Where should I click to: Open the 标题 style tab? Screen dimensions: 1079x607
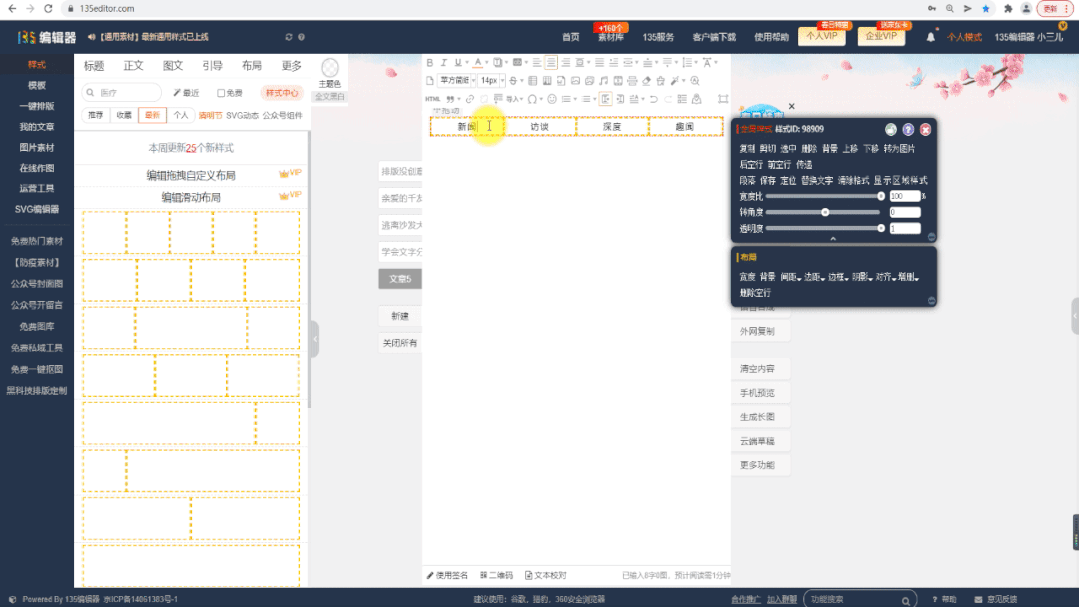click(x=94, y=66)
